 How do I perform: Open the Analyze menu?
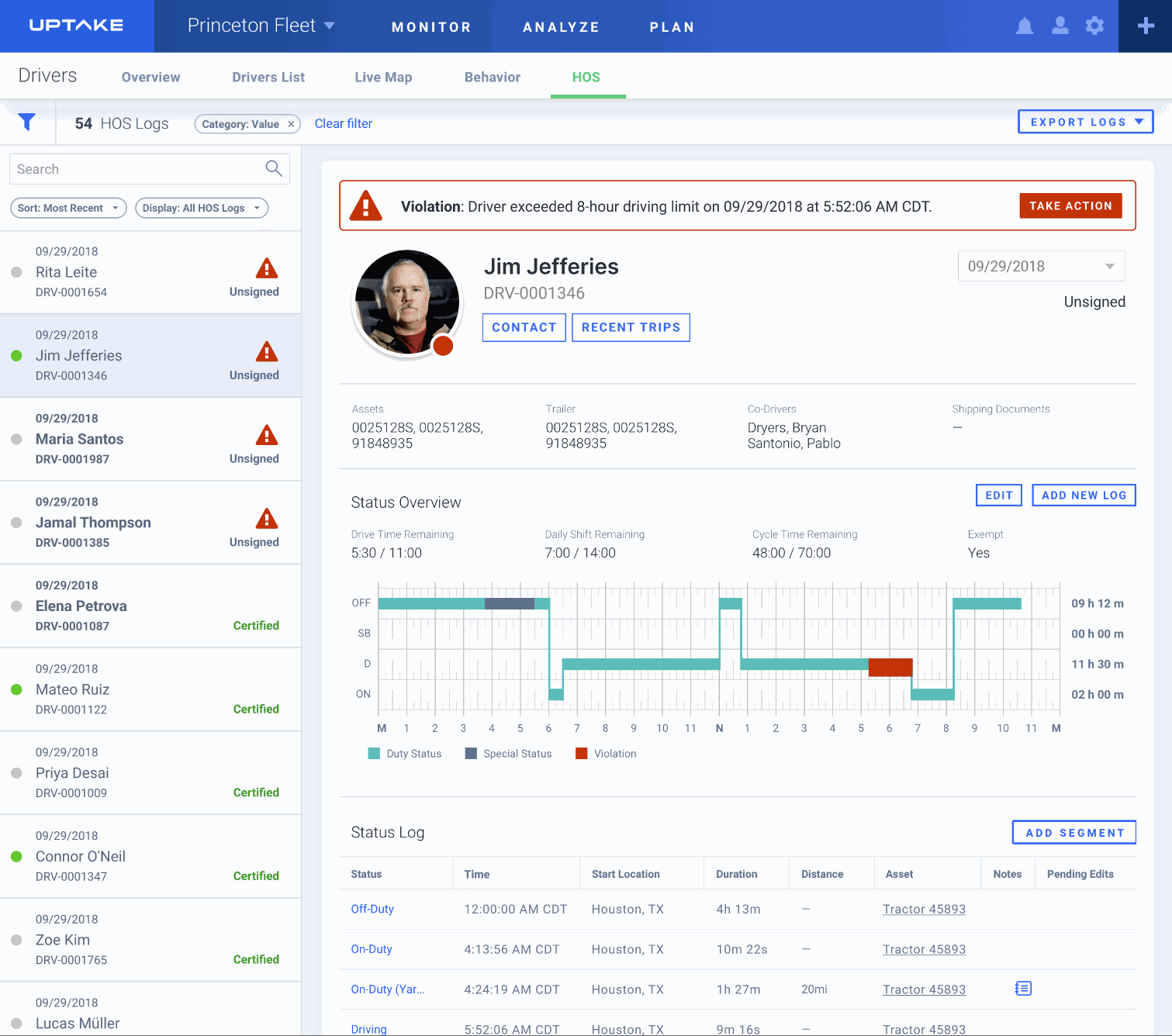coord(561,27)
